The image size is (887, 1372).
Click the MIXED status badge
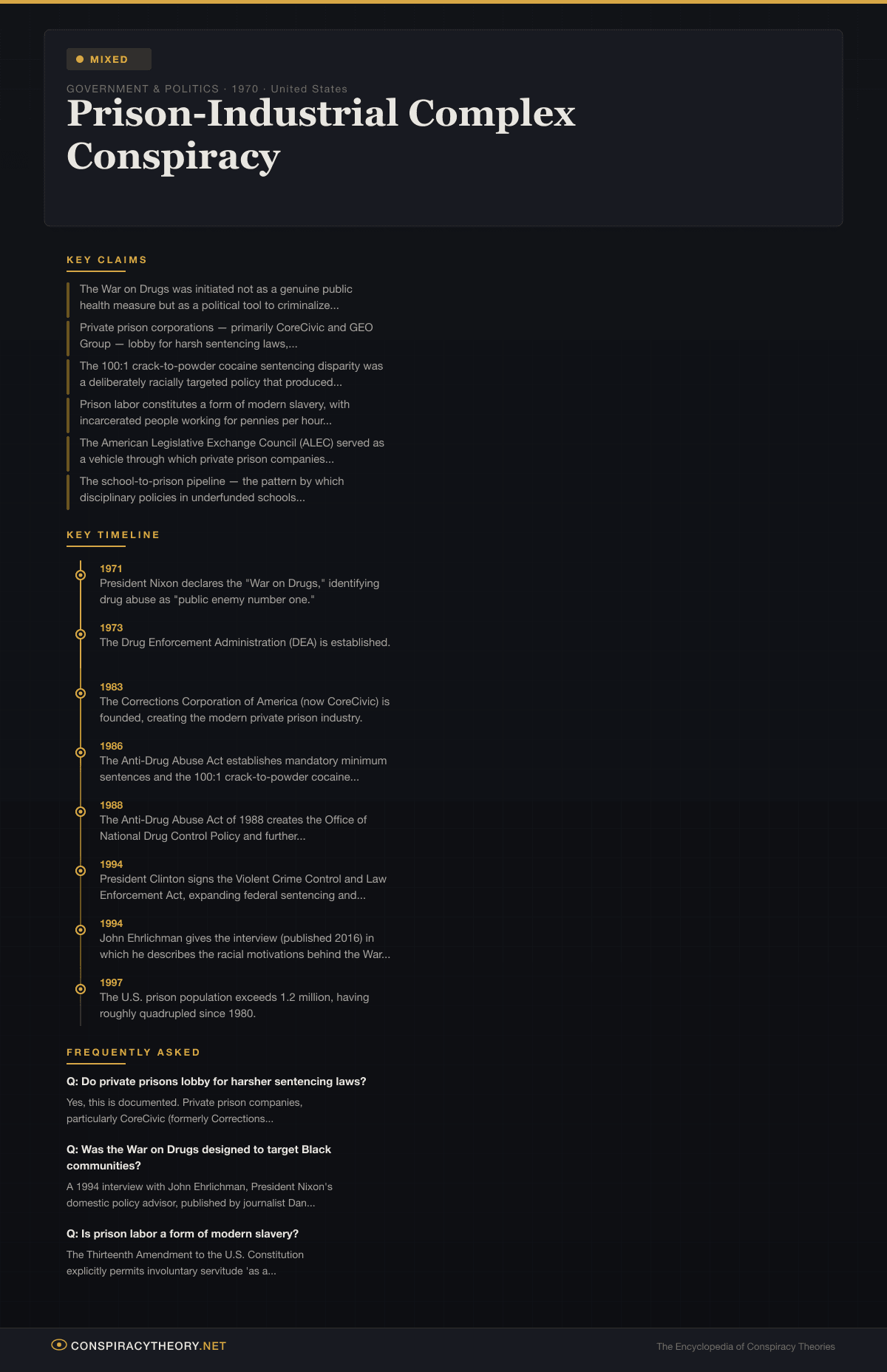(x=109, y=59)
